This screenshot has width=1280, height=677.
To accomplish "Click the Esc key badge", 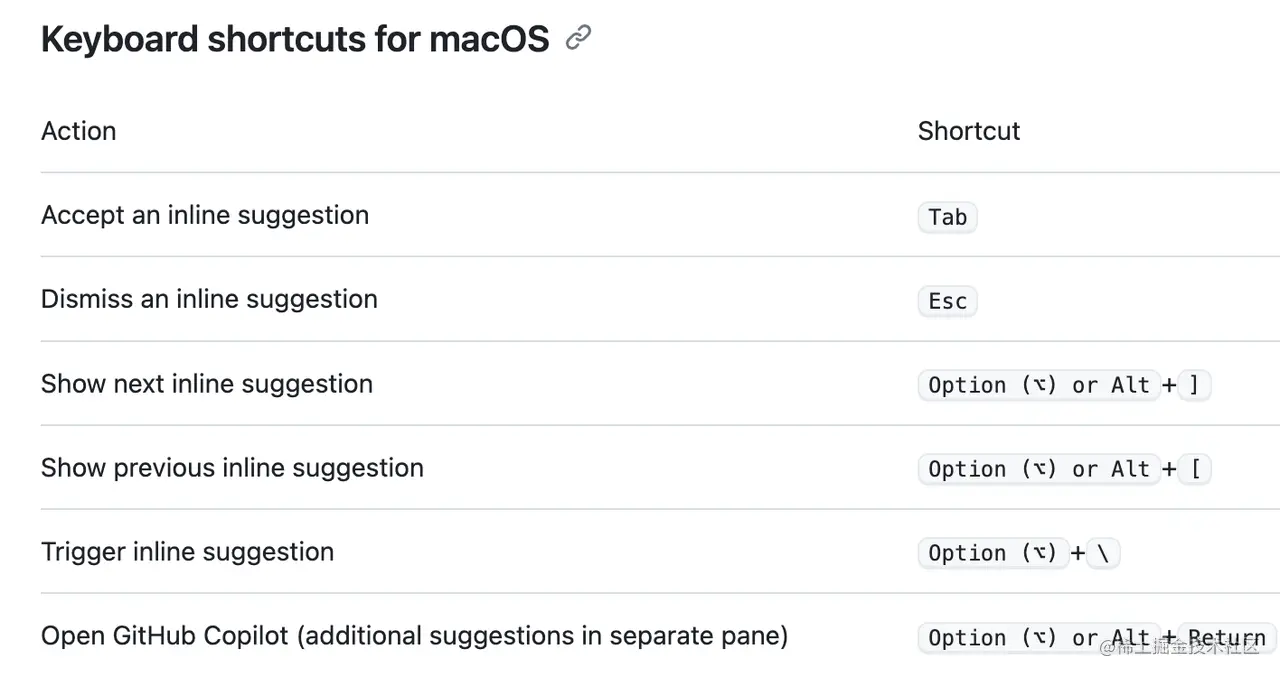I will [947, 301].
